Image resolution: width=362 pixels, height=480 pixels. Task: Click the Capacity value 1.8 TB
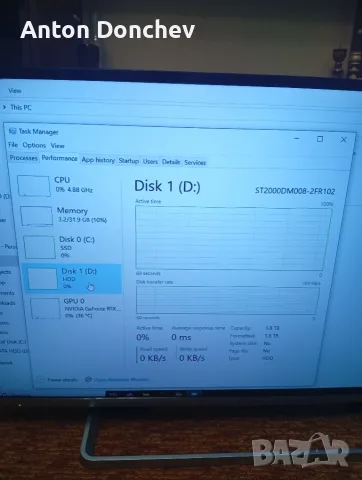pos(272,328)
